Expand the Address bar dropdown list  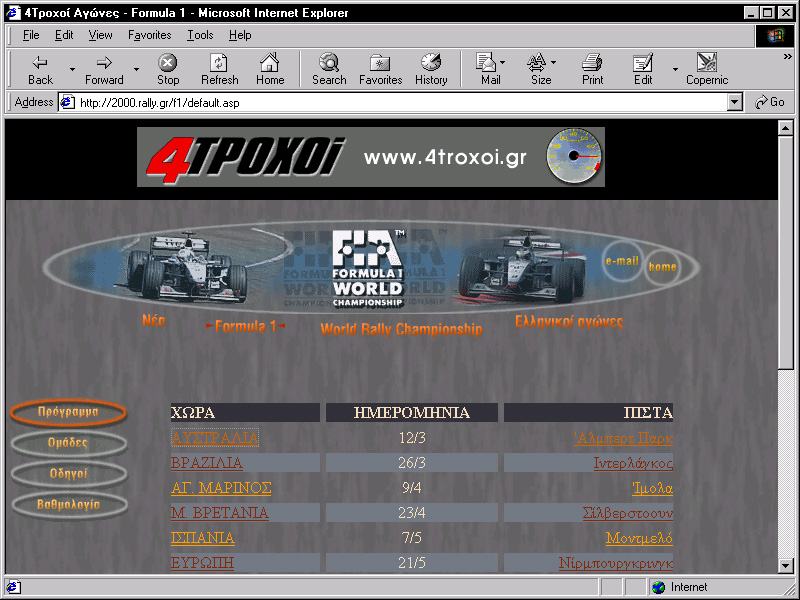pos(734,103)
